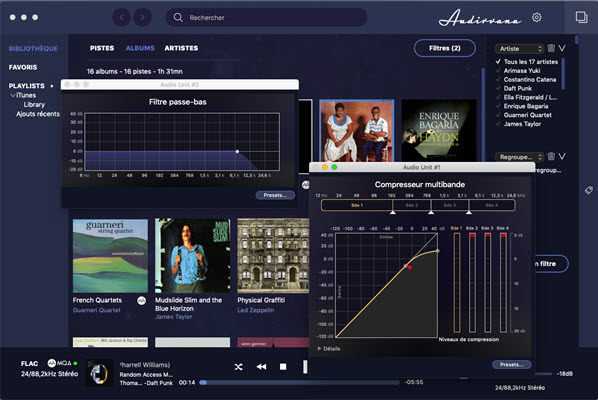This screenshot has width=598, height=400.
Task: Click Bde 1 compression level meter
Action: (457, 283)
